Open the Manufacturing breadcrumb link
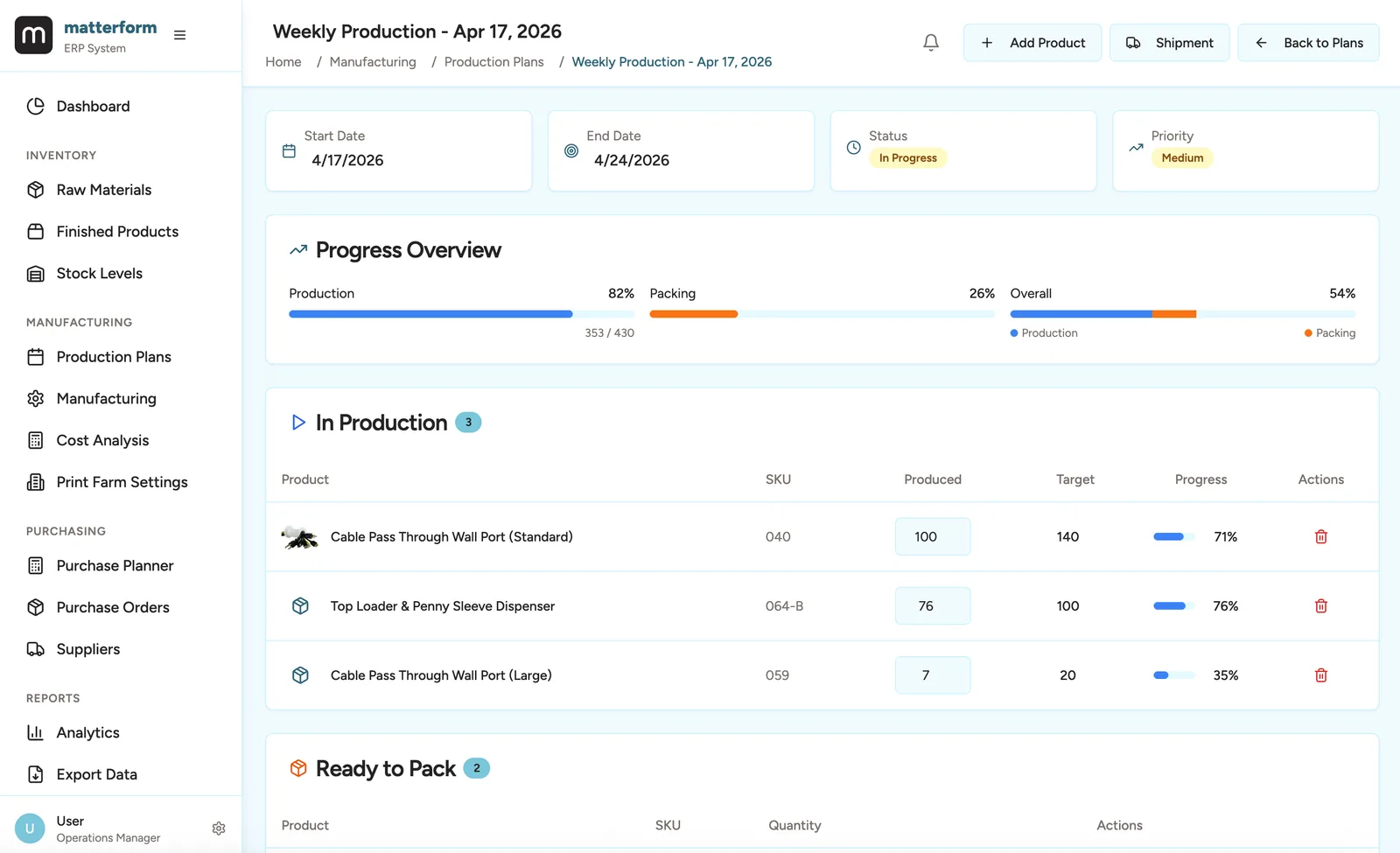 373,61
